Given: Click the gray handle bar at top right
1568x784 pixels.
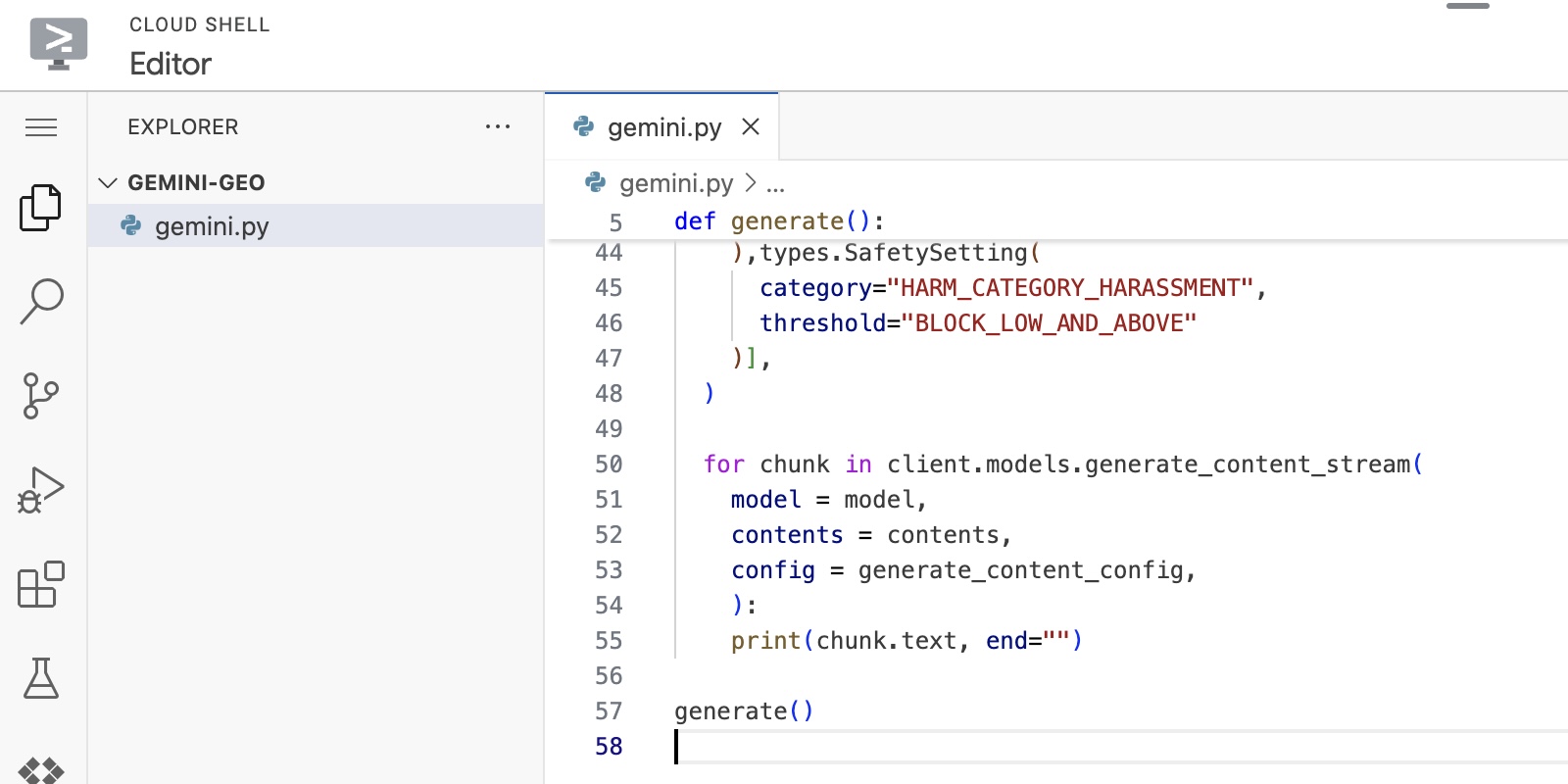Looking at the screenshot, I should coord(1468,6).
